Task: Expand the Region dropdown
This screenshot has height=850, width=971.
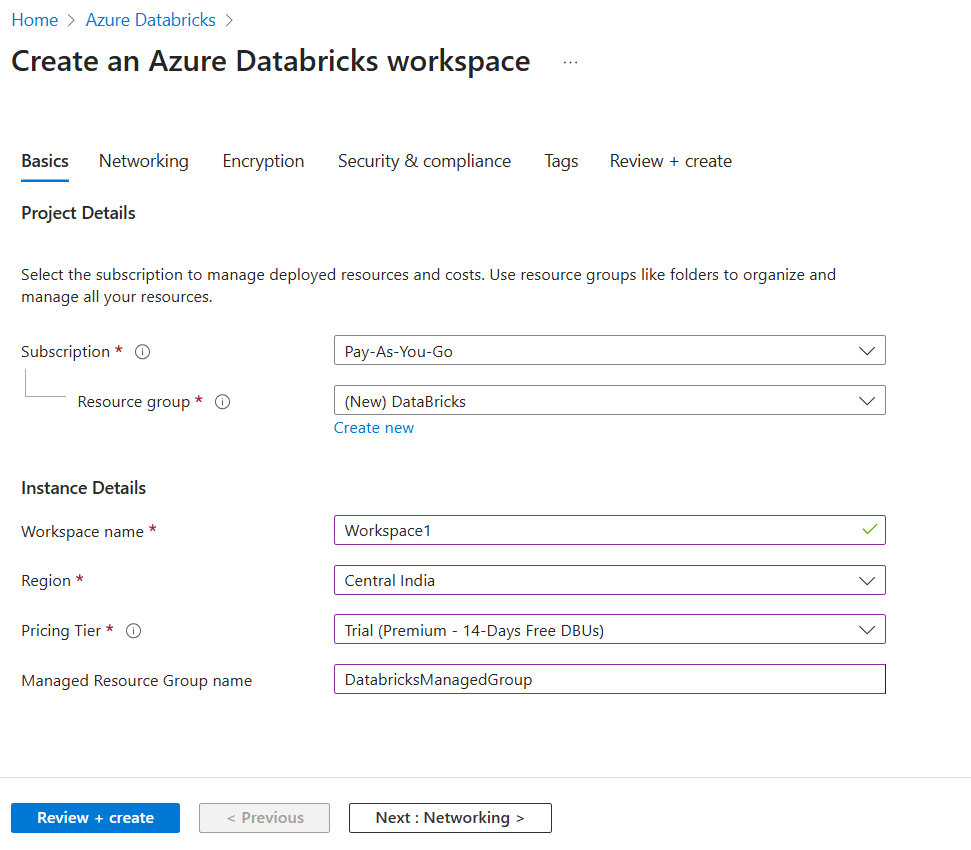Action: tap(609, 580)
